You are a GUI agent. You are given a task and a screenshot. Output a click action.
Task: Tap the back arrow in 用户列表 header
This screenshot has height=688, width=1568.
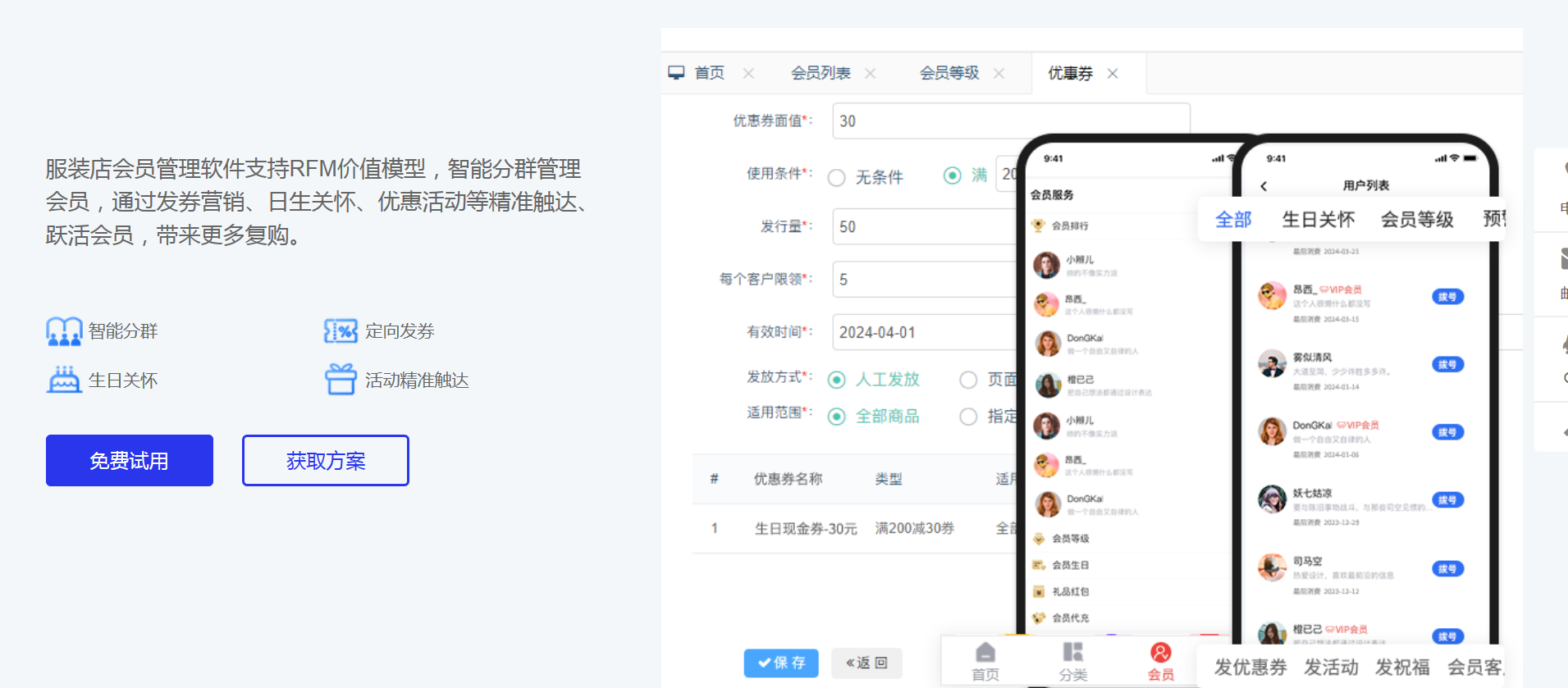click(1264, 186)
